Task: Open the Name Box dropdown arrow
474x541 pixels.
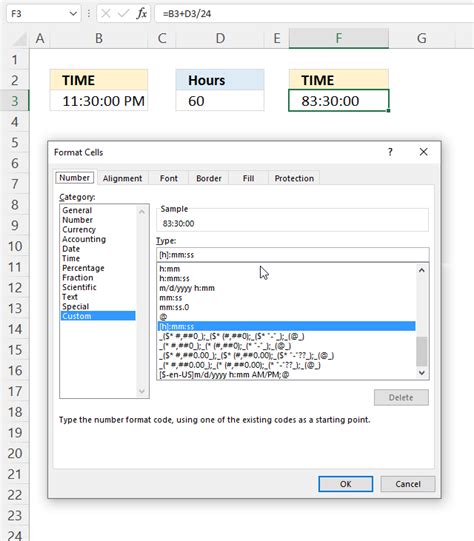Action: pos(73,14)
